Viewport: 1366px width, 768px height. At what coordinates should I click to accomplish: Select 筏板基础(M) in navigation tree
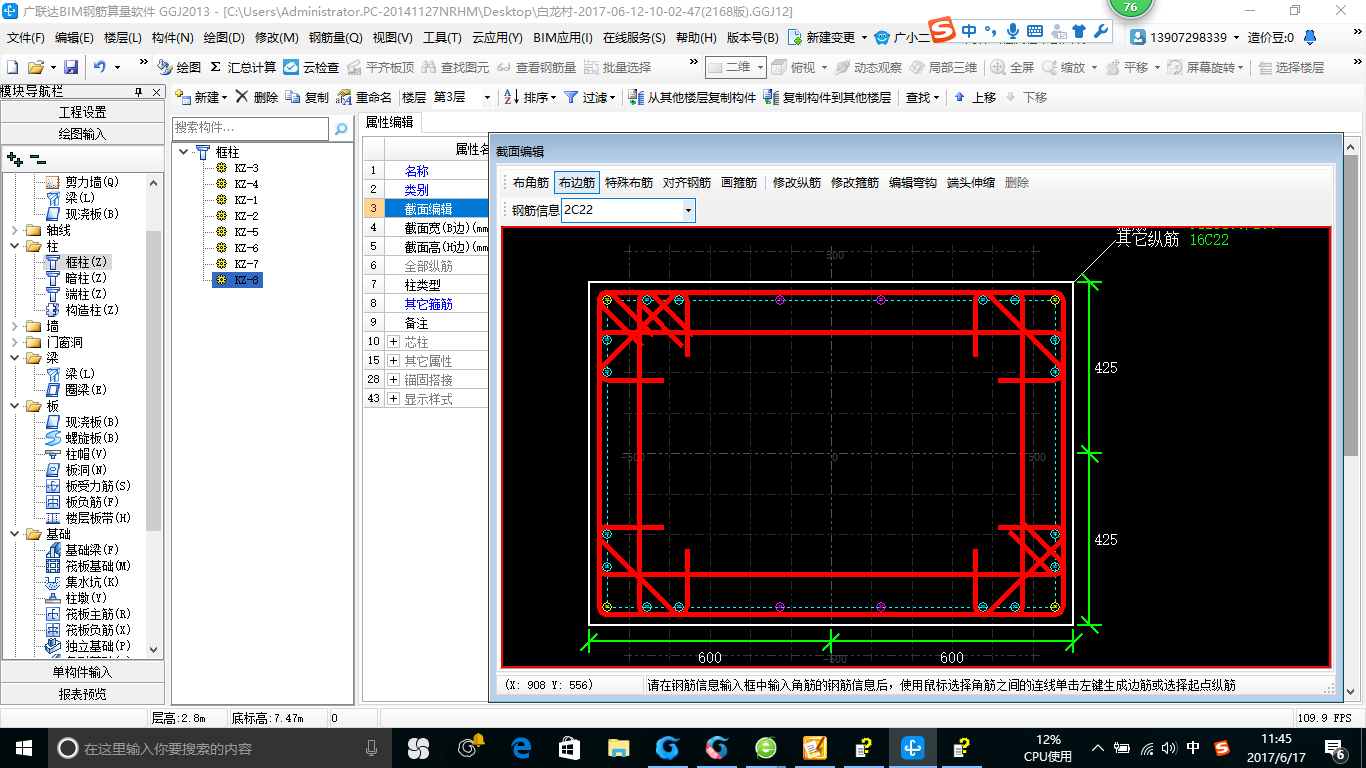click(88, 566)
